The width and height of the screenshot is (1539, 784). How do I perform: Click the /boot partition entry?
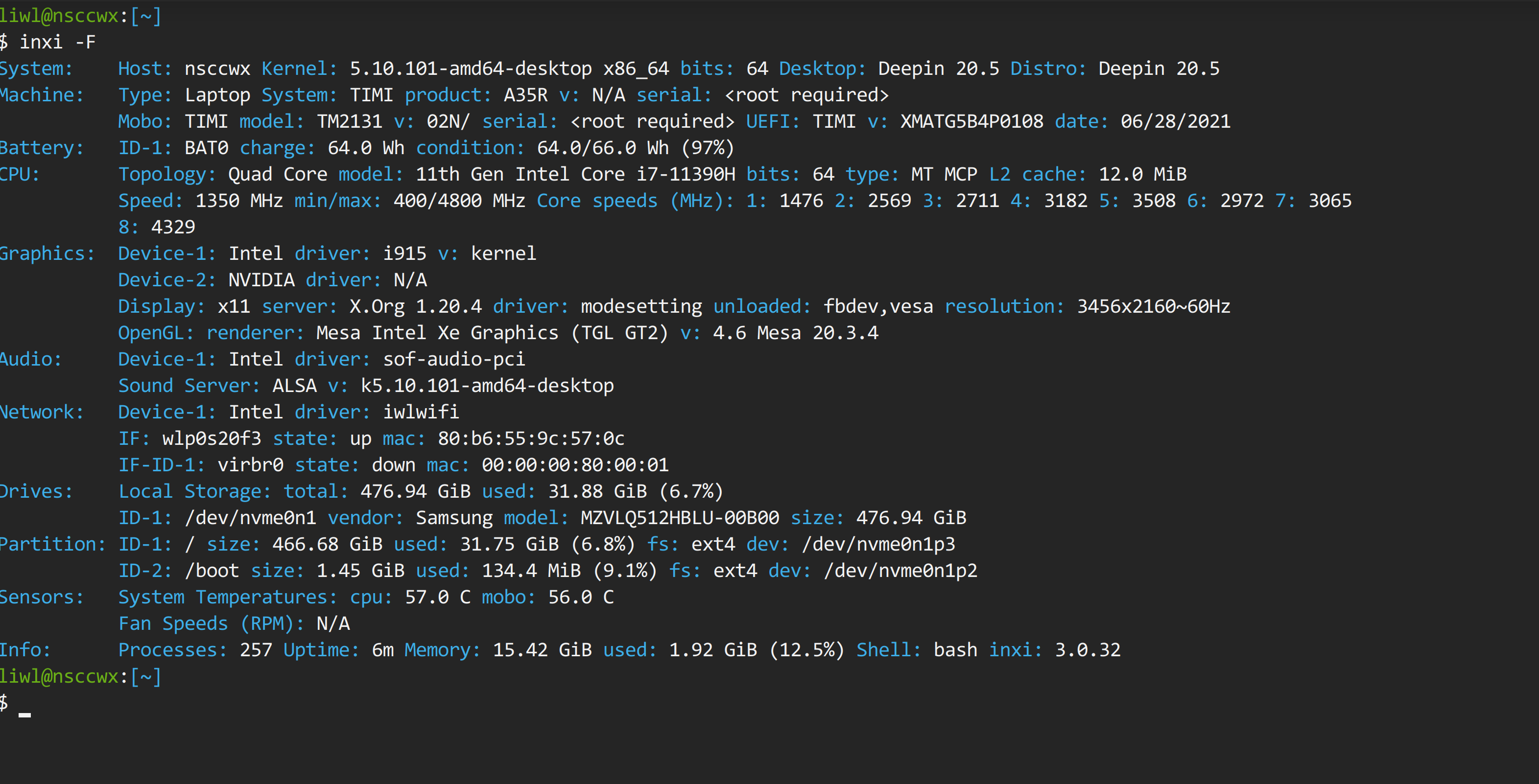point(212,571)
